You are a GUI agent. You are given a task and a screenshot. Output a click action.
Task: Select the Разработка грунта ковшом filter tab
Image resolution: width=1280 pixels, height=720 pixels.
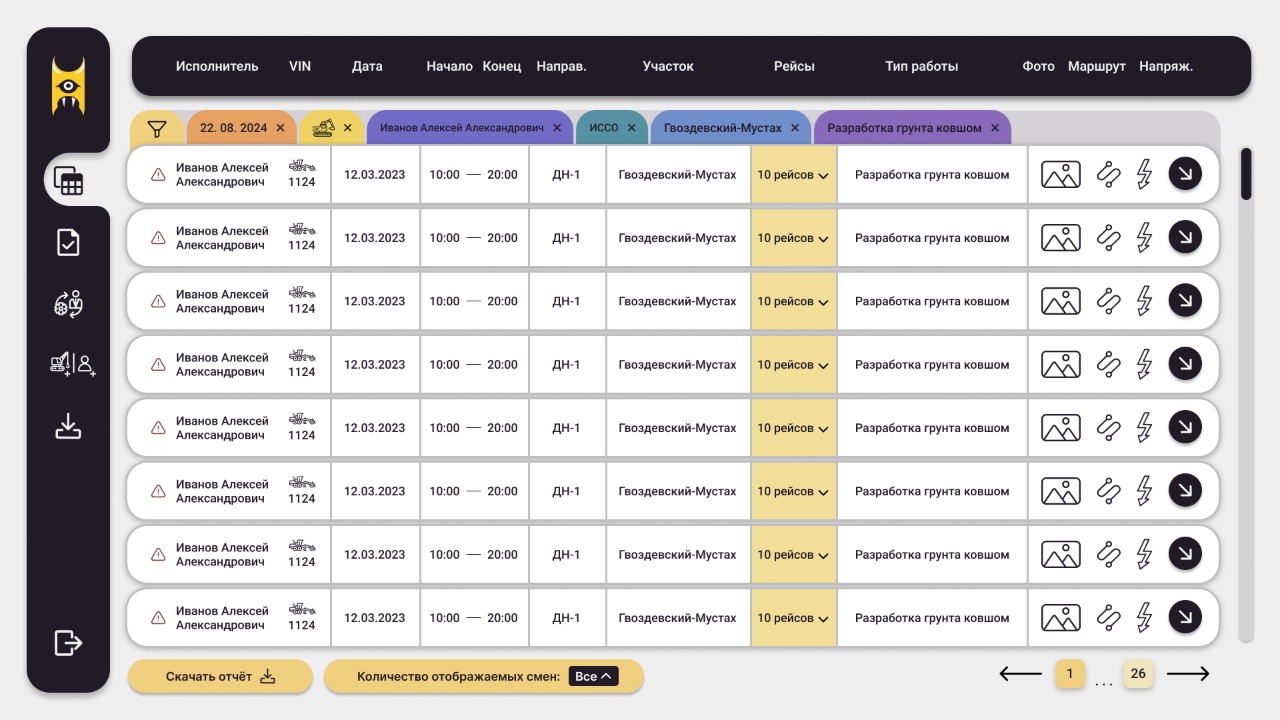pos(913,128)
